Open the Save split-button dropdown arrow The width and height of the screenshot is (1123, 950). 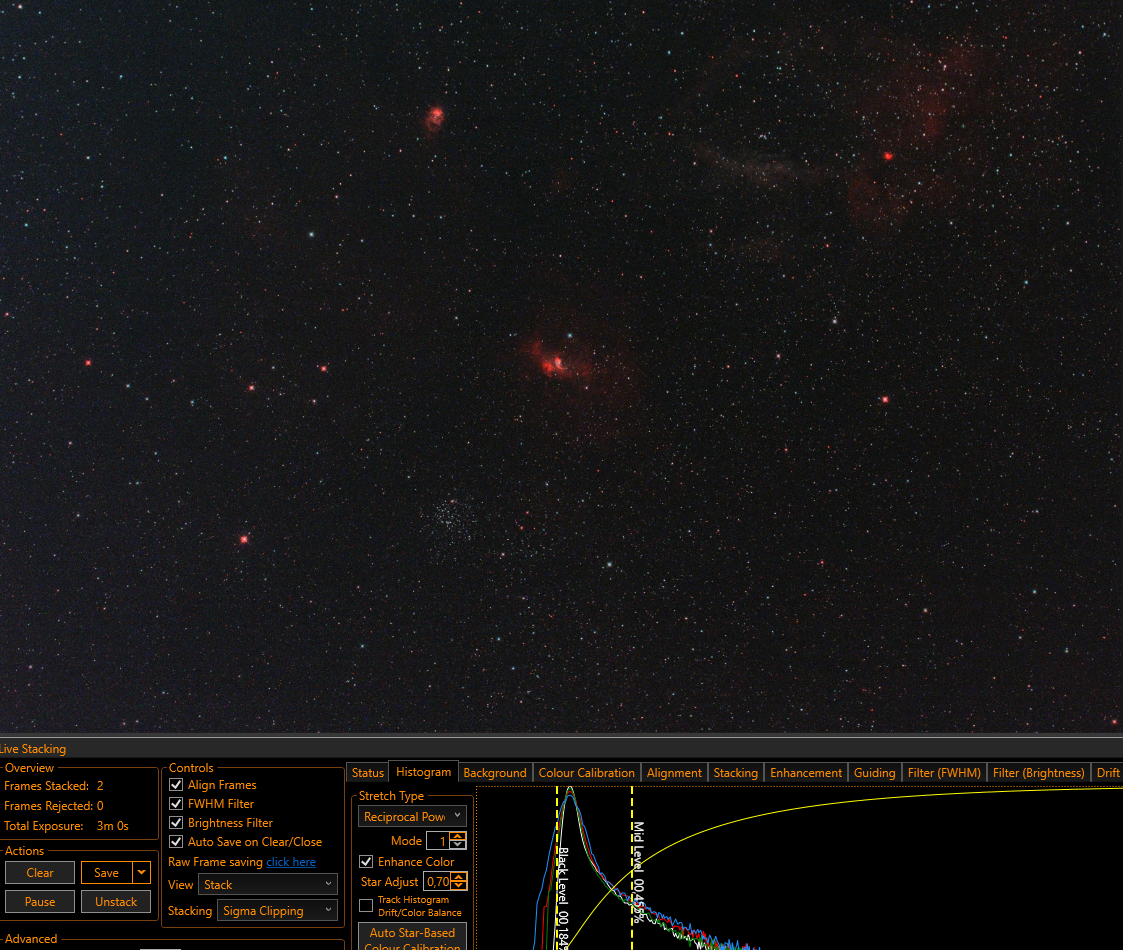tap(142, 872)
